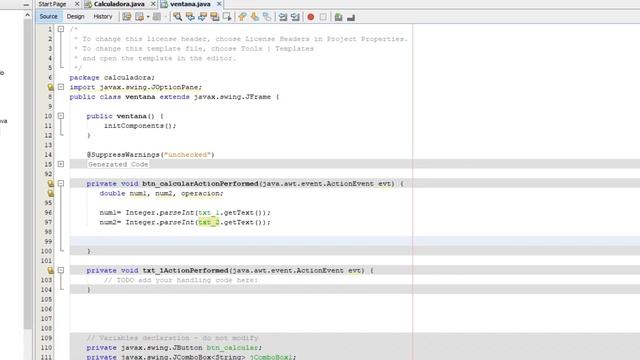Click the initComponents() call
The image size is (640, 360).
coord(140,126)
